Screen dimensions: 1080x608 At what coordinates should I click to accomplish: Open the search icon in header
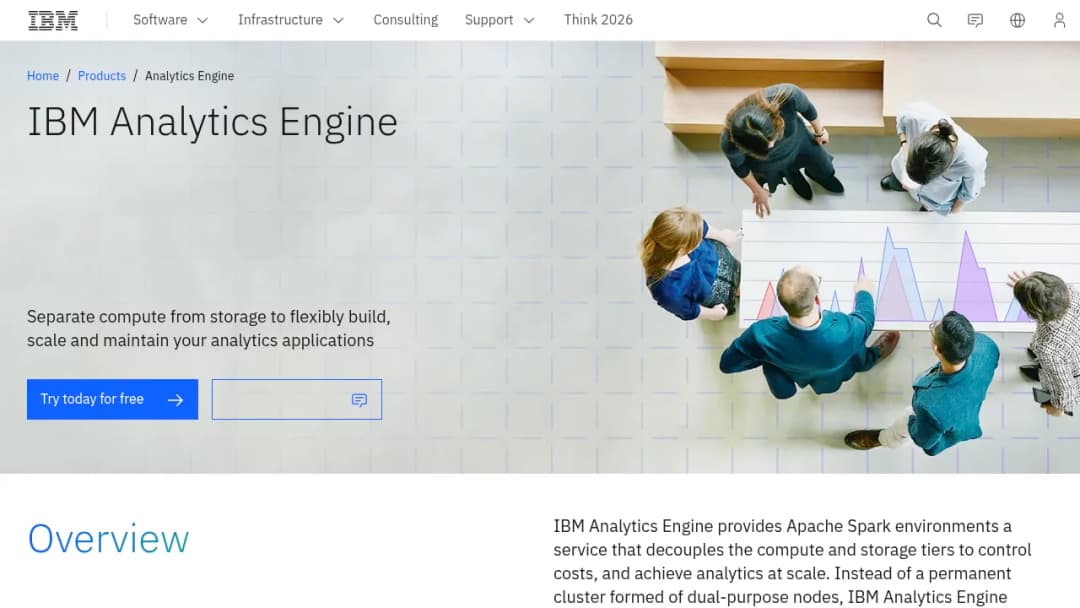pos(934,20)
